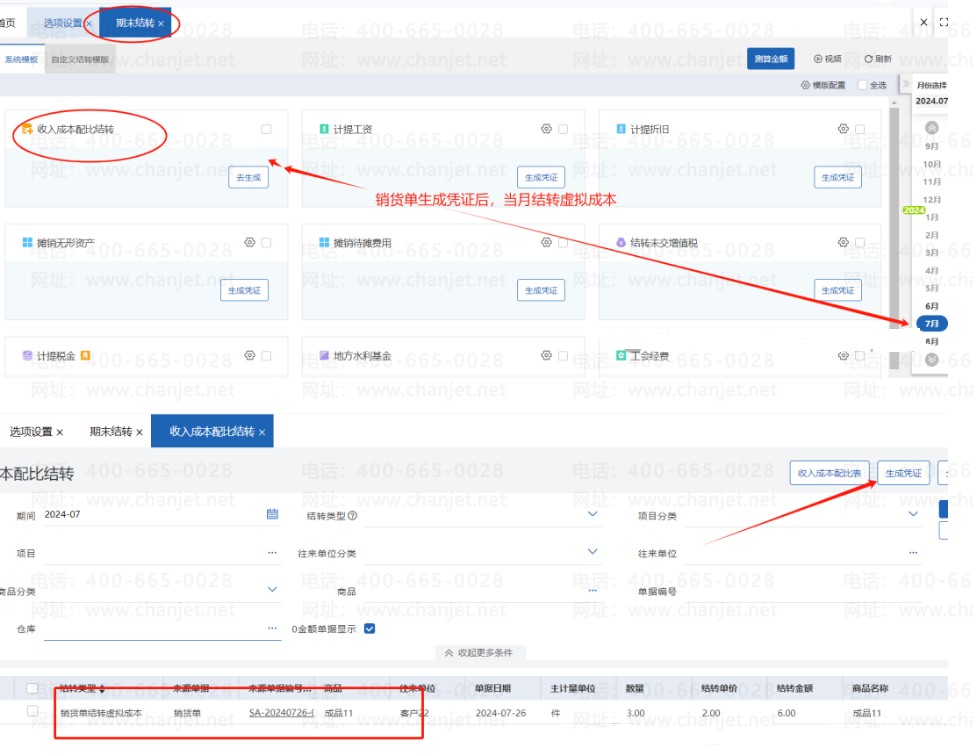Click 生成凭证 on 摊销待摊费用 card

(541, 291)
